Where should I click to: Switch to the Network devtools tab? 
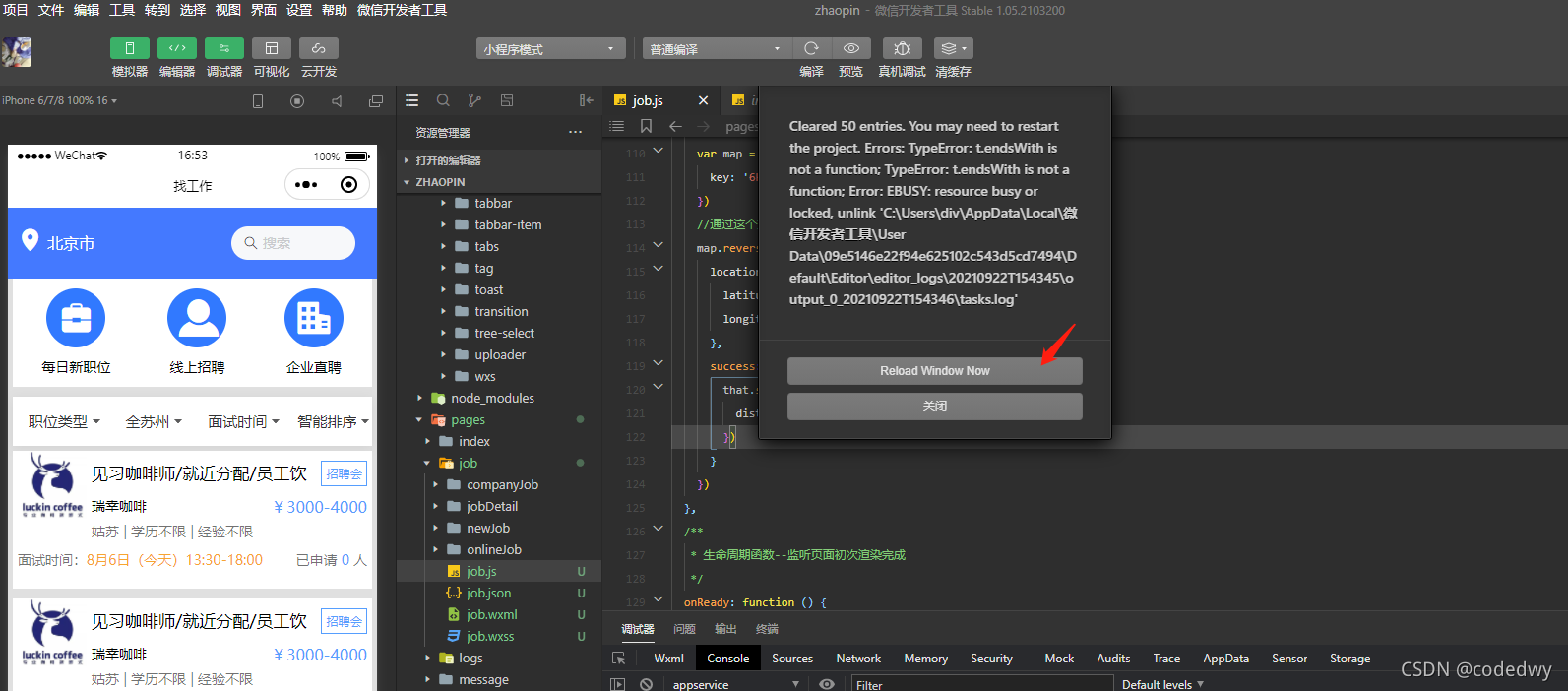click(858, 659)
